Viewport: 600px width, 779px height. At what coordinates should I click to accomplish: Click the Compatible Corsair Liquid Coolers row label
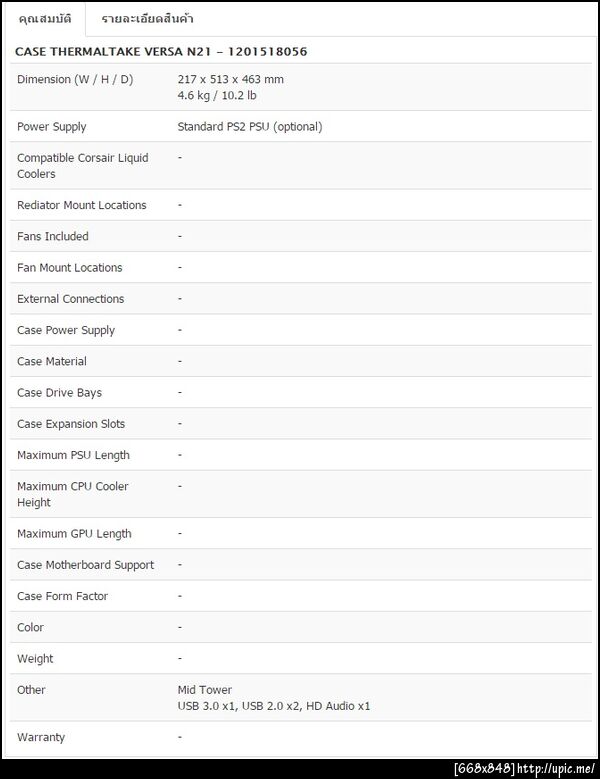click(x=82, y=166)
